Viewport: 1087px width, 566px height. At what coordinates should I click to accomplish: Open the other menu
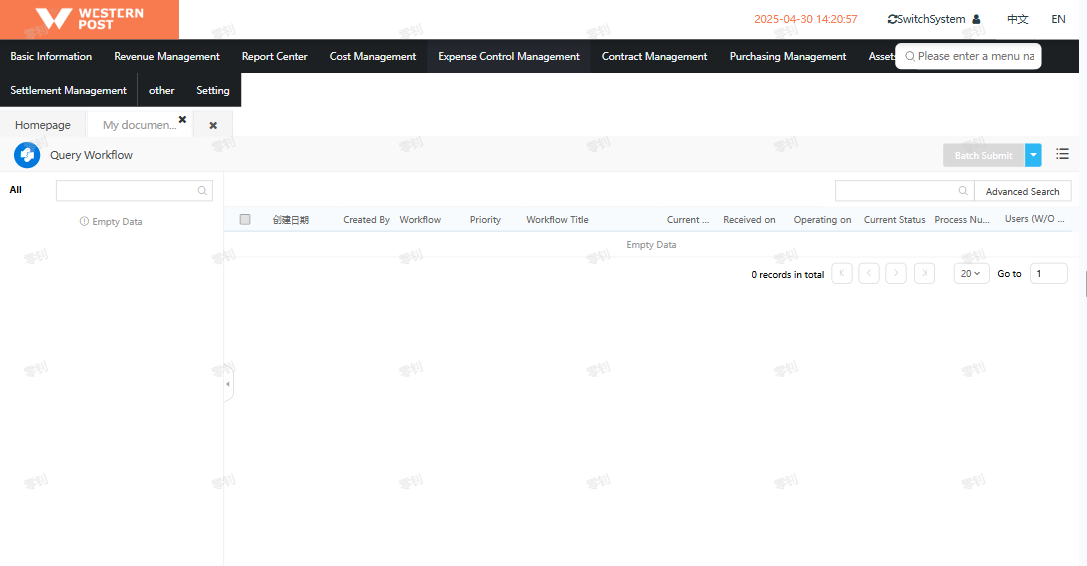point(162,90)
